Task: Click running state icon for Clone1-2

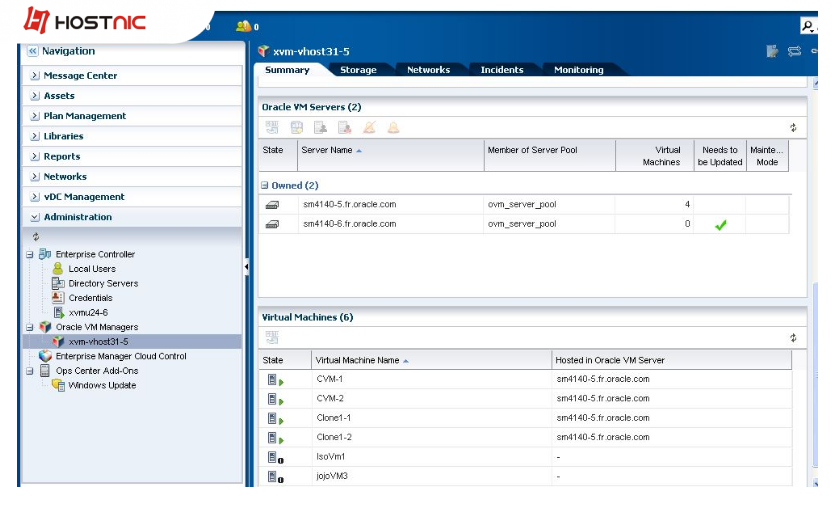Action: tap(276, 438)
